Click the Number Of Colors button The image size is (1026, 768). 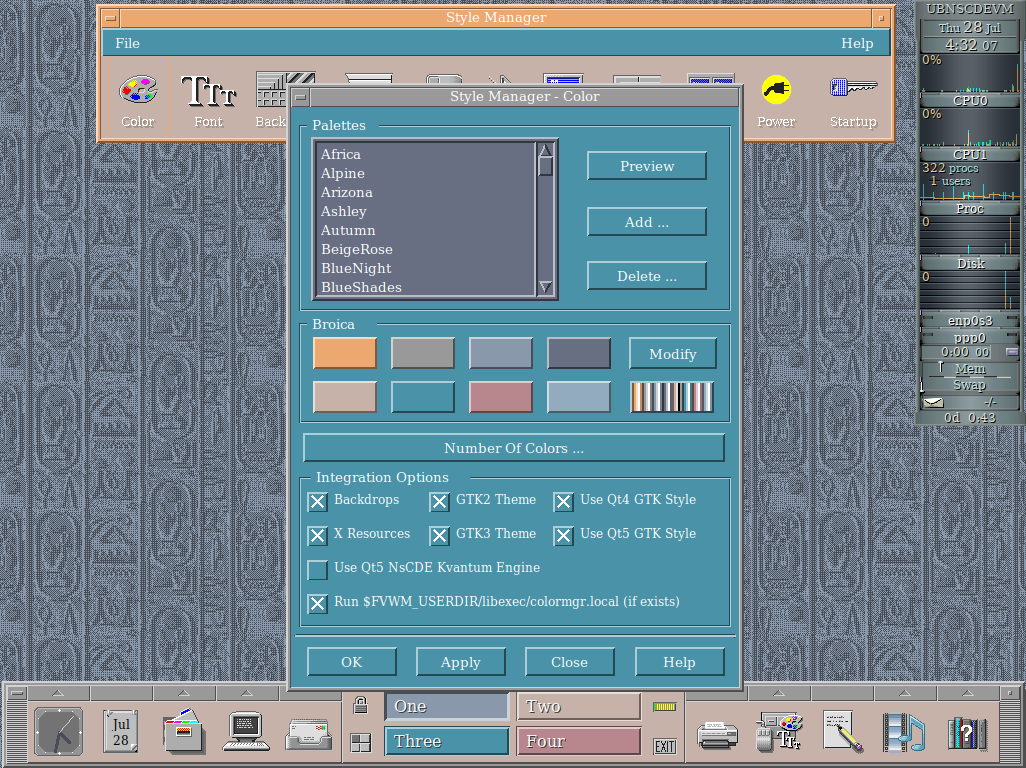[x=513, y=447]
